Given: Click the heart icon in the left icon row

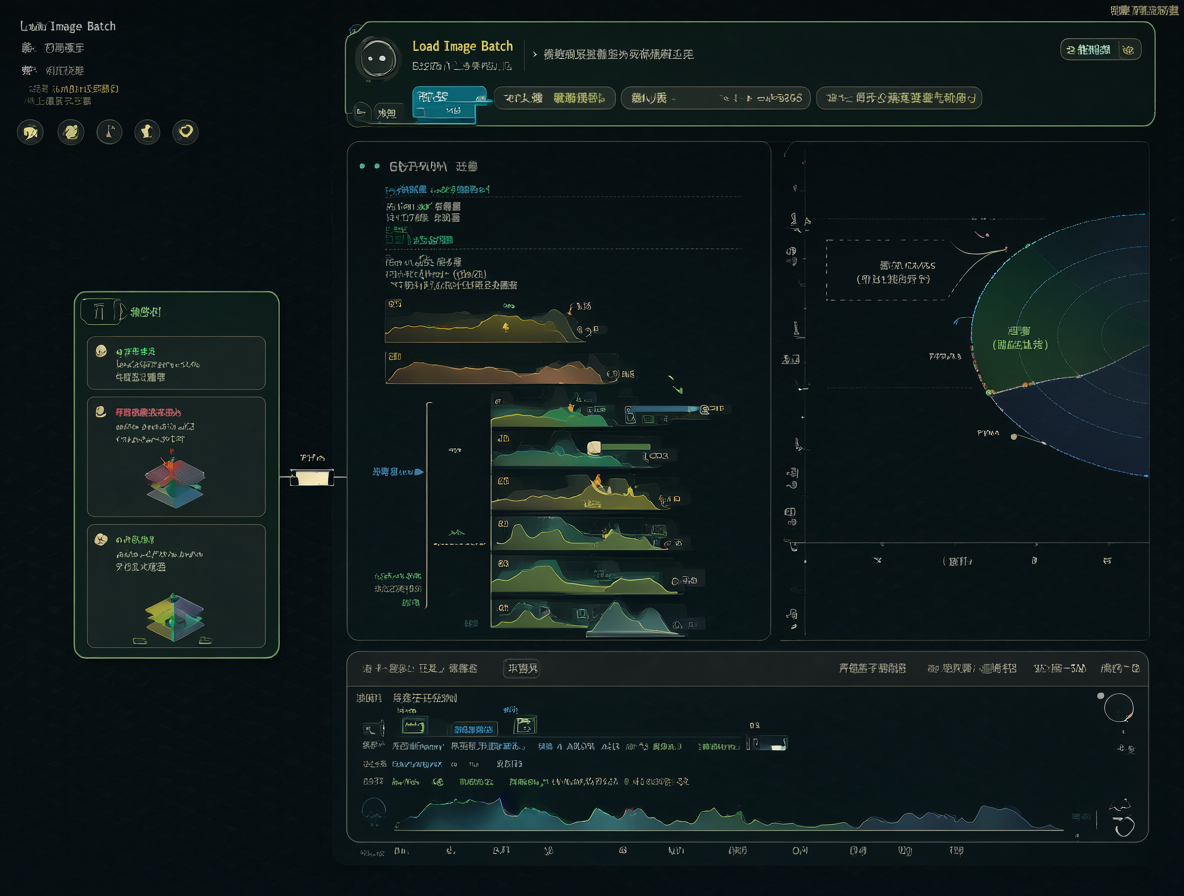Looking at the screenshot, I should (x=186, y=132).
